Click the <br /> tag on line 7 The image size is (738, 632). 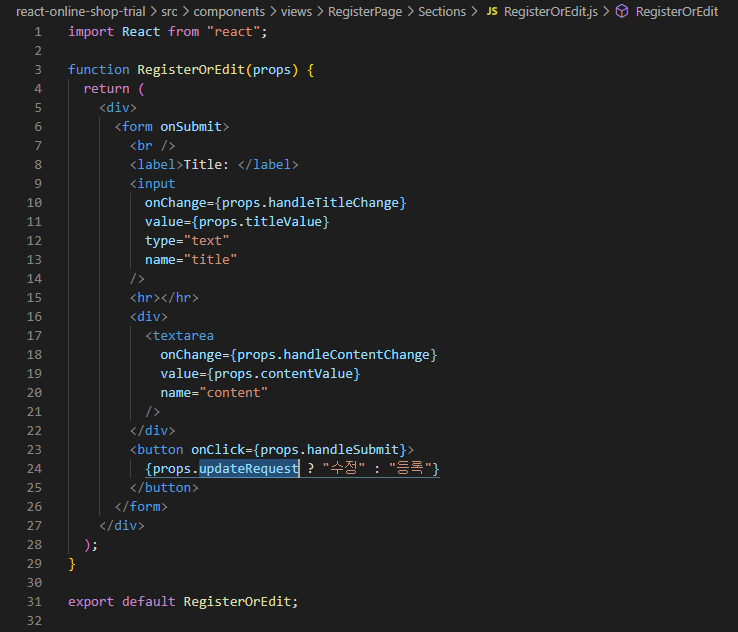pos(152,146)
